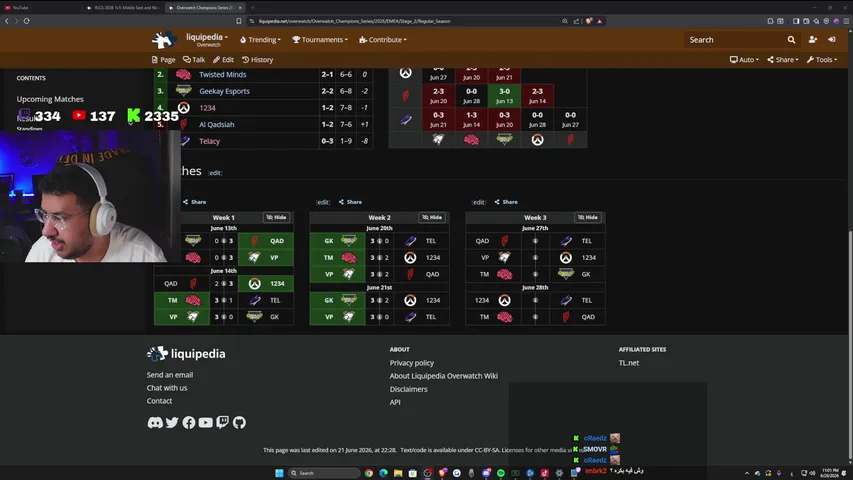Open Privacy policy footer link
The height and width of the screenshot is (480, 853).
tap(412, 363)
